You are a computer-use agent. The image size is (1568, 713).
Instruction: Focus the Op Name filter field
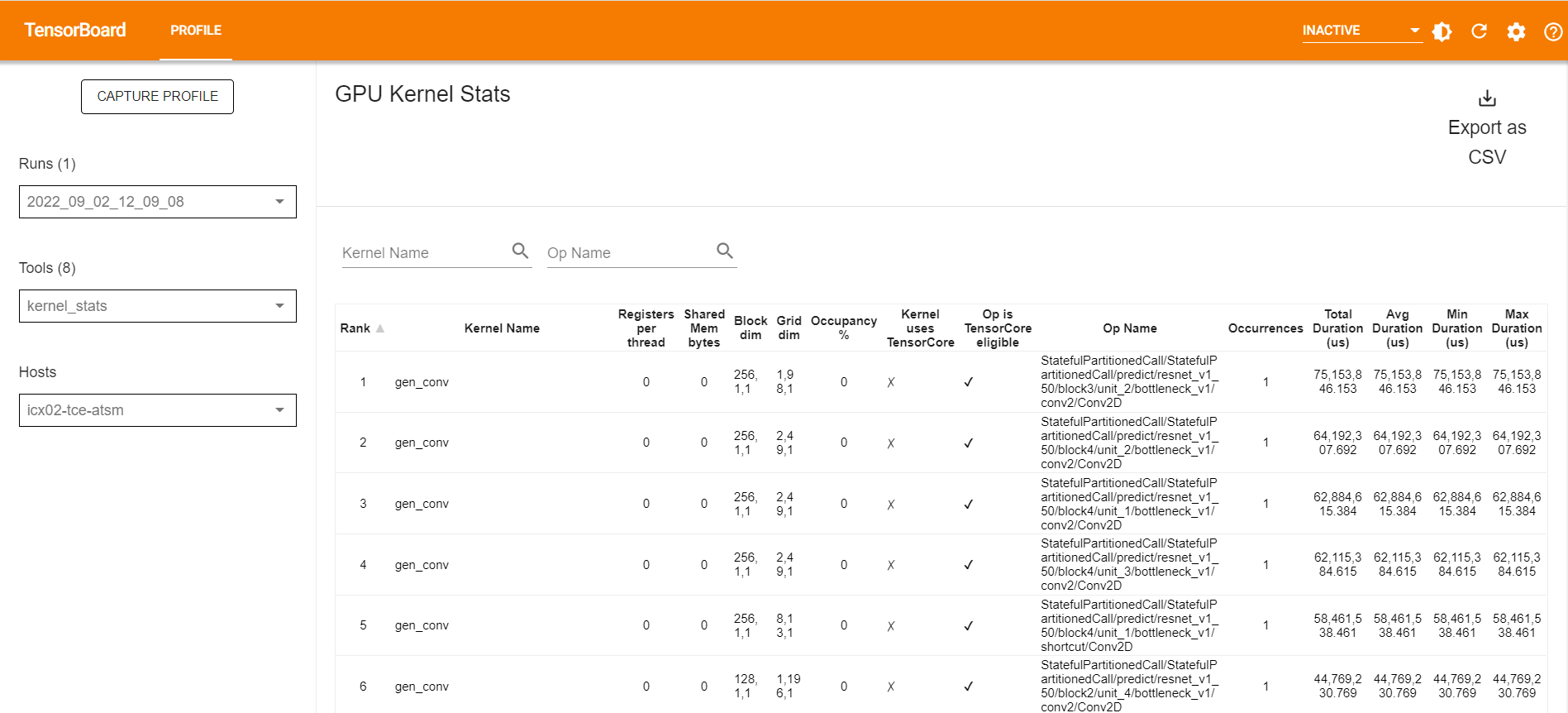pos(630,253)
